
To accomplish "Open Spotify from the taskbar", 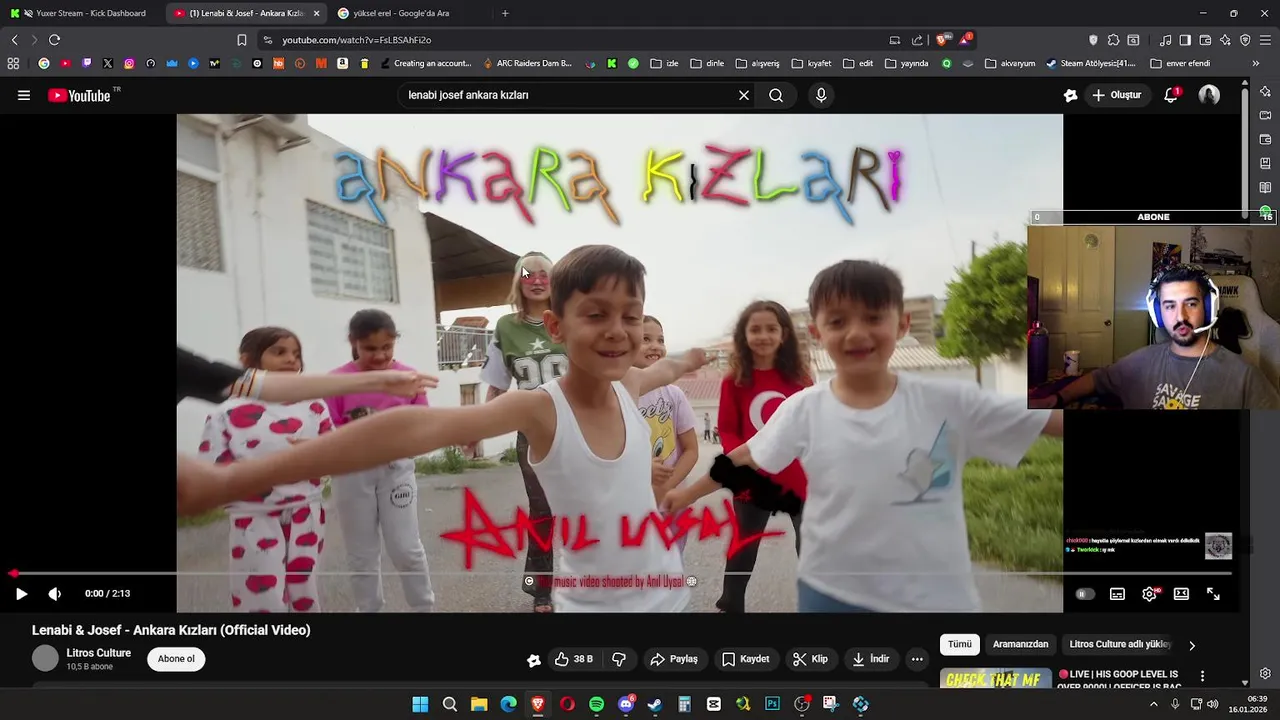I will (596, 704).
